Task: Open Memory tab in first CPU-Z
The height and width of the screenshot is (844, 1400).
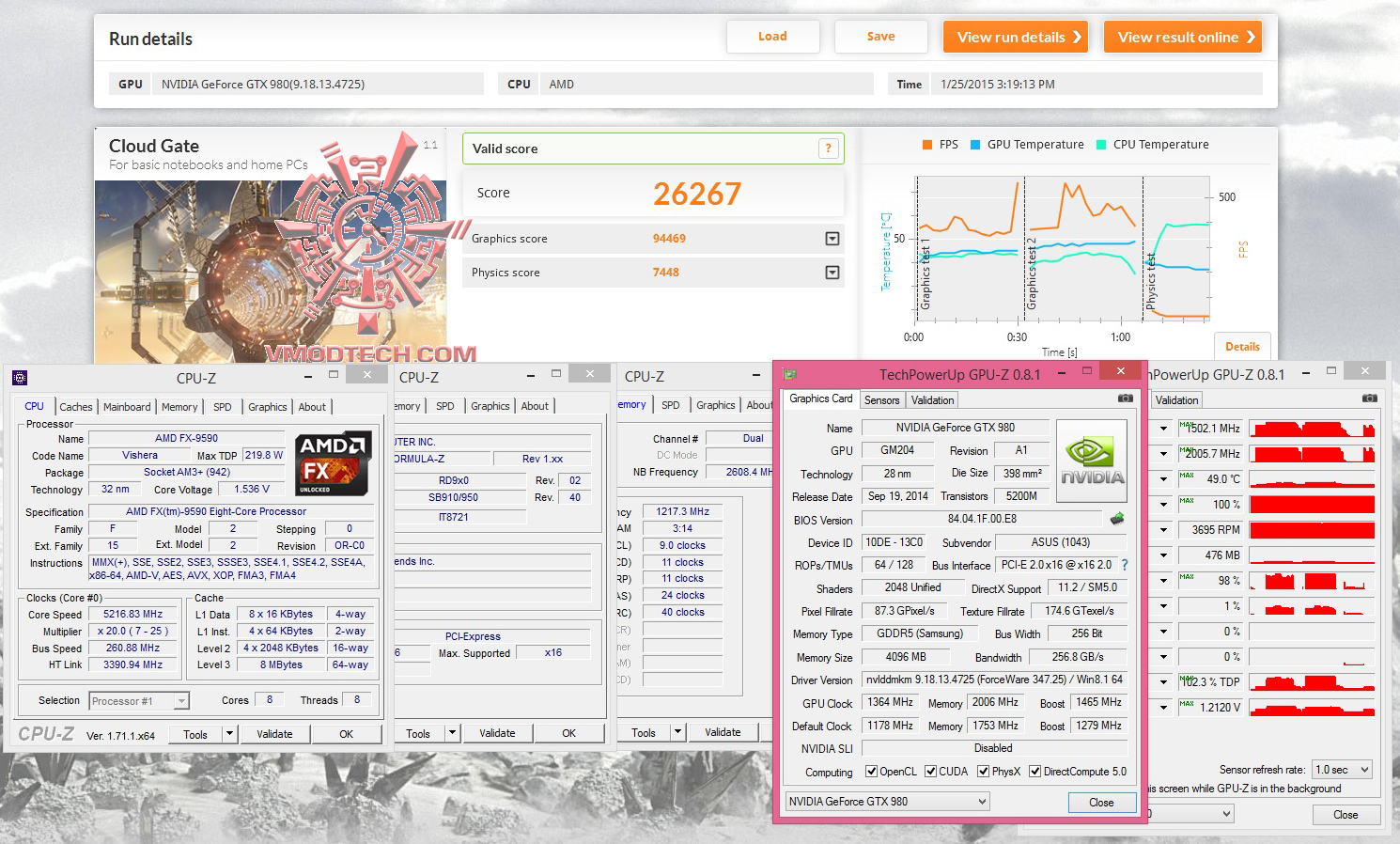Action: 179,407
